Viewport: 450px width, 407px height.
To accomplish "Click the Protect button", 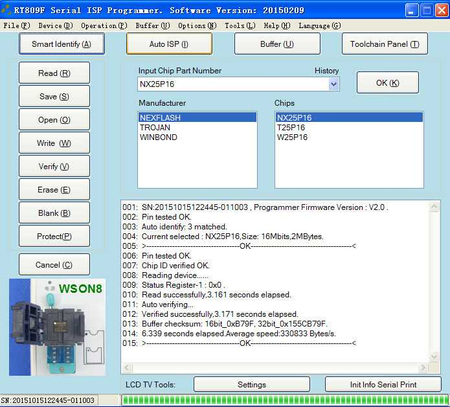I will click(x=54, y=236).
